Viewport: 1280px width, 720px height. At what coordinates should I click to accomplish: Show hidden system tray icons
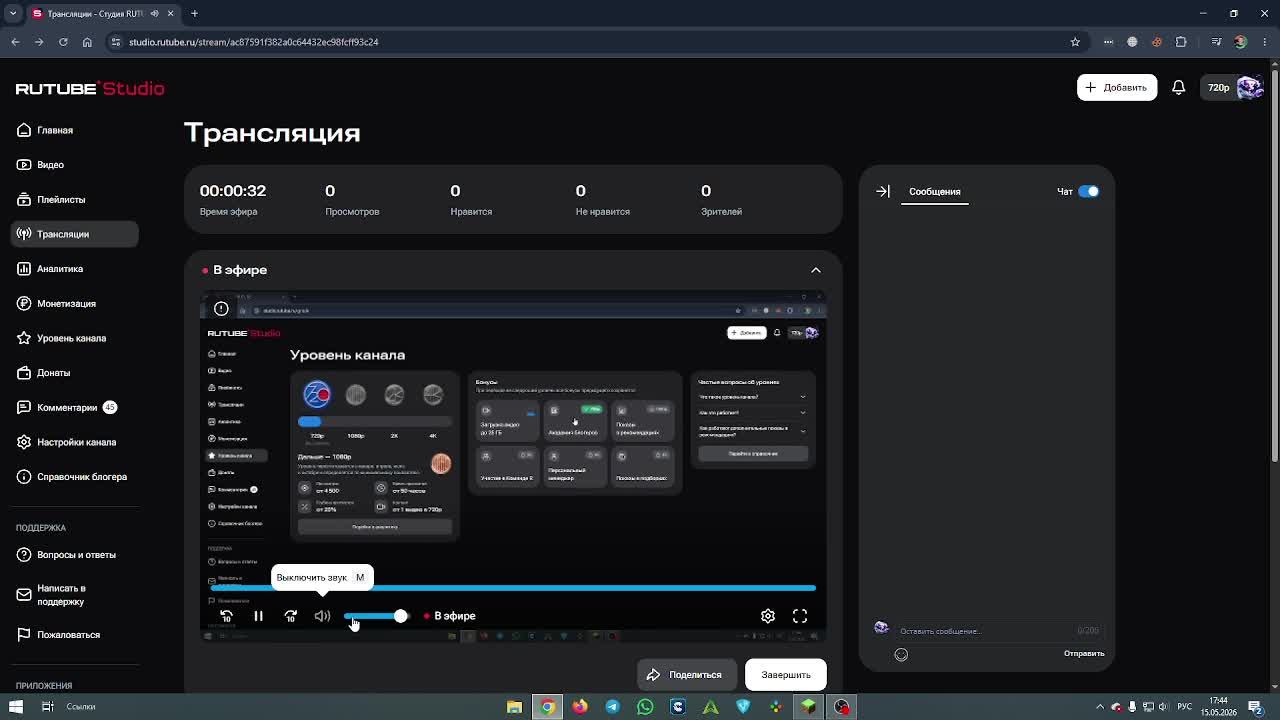coord(1100,707)
